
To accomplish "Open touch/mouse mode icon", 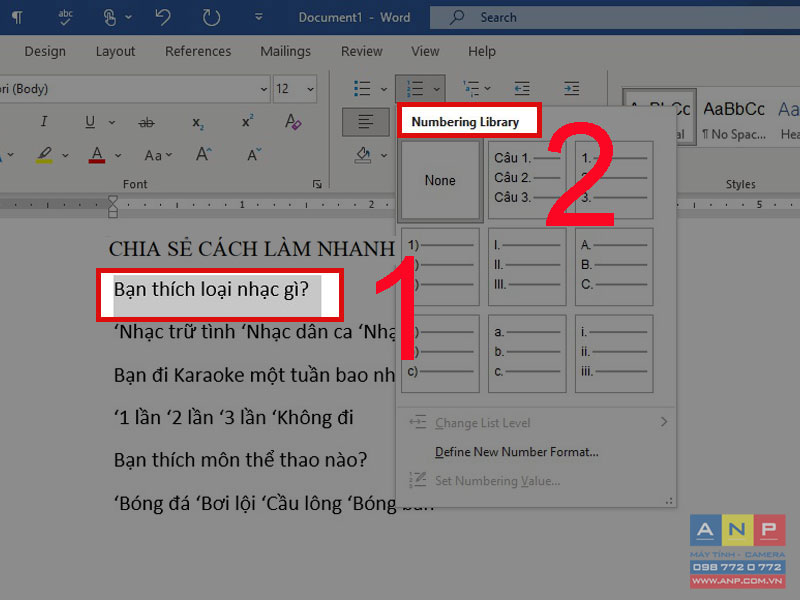I will pyautogui.click(x=109, y=17).
